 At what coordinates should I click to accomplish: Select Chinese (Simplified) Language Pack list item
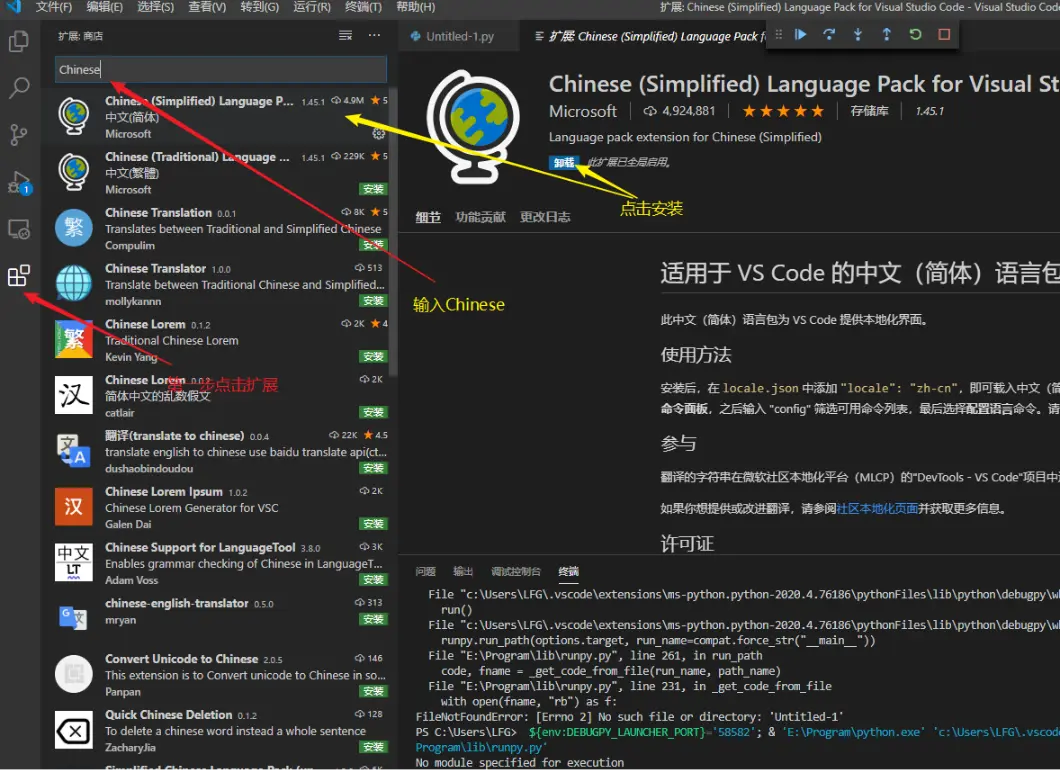point(216,116)
